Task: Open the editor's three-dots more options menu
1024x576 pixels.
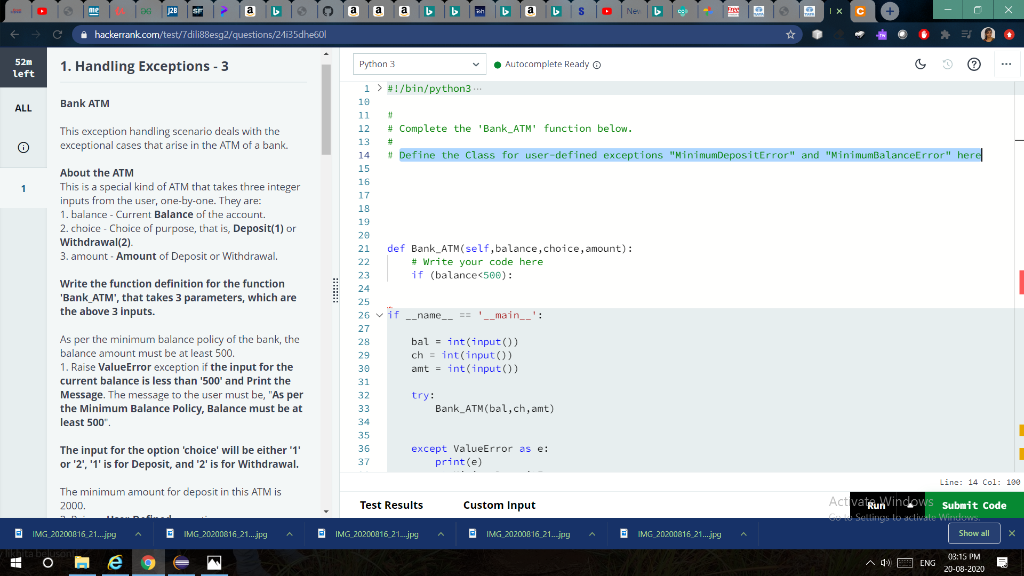Action: point(1004,65)
